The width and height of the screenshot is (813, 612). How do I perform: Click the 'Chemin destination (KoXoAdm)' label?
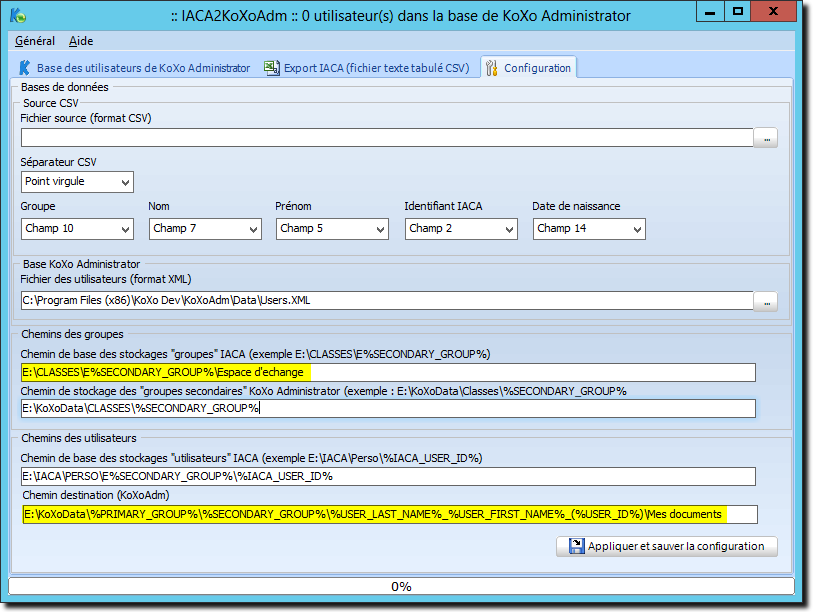click(x=96, y=495)
